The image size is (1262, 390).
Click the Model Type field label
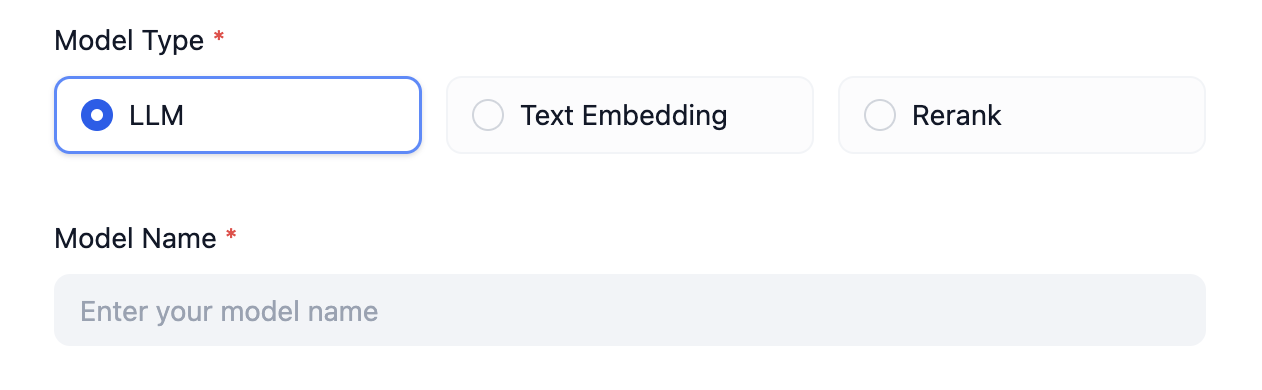pos(129,40)
